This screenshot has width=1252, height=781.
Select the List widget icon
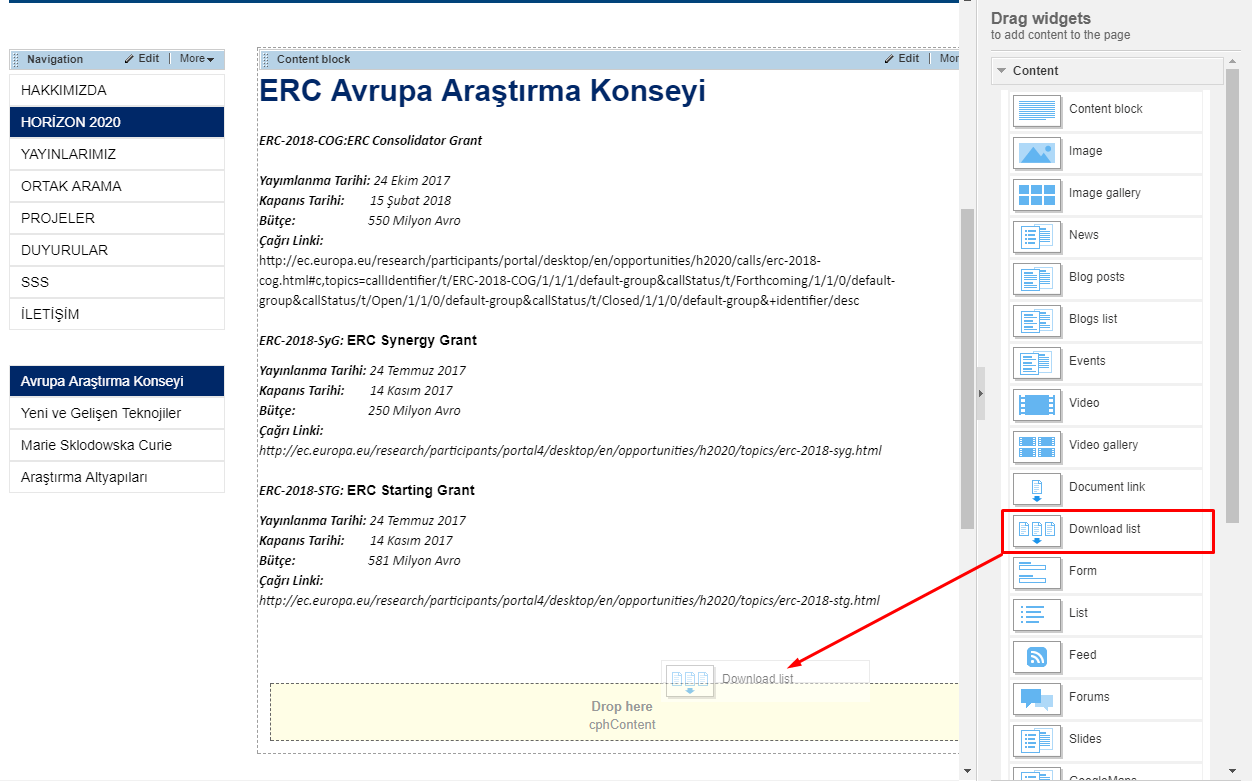coord(1037,614)
